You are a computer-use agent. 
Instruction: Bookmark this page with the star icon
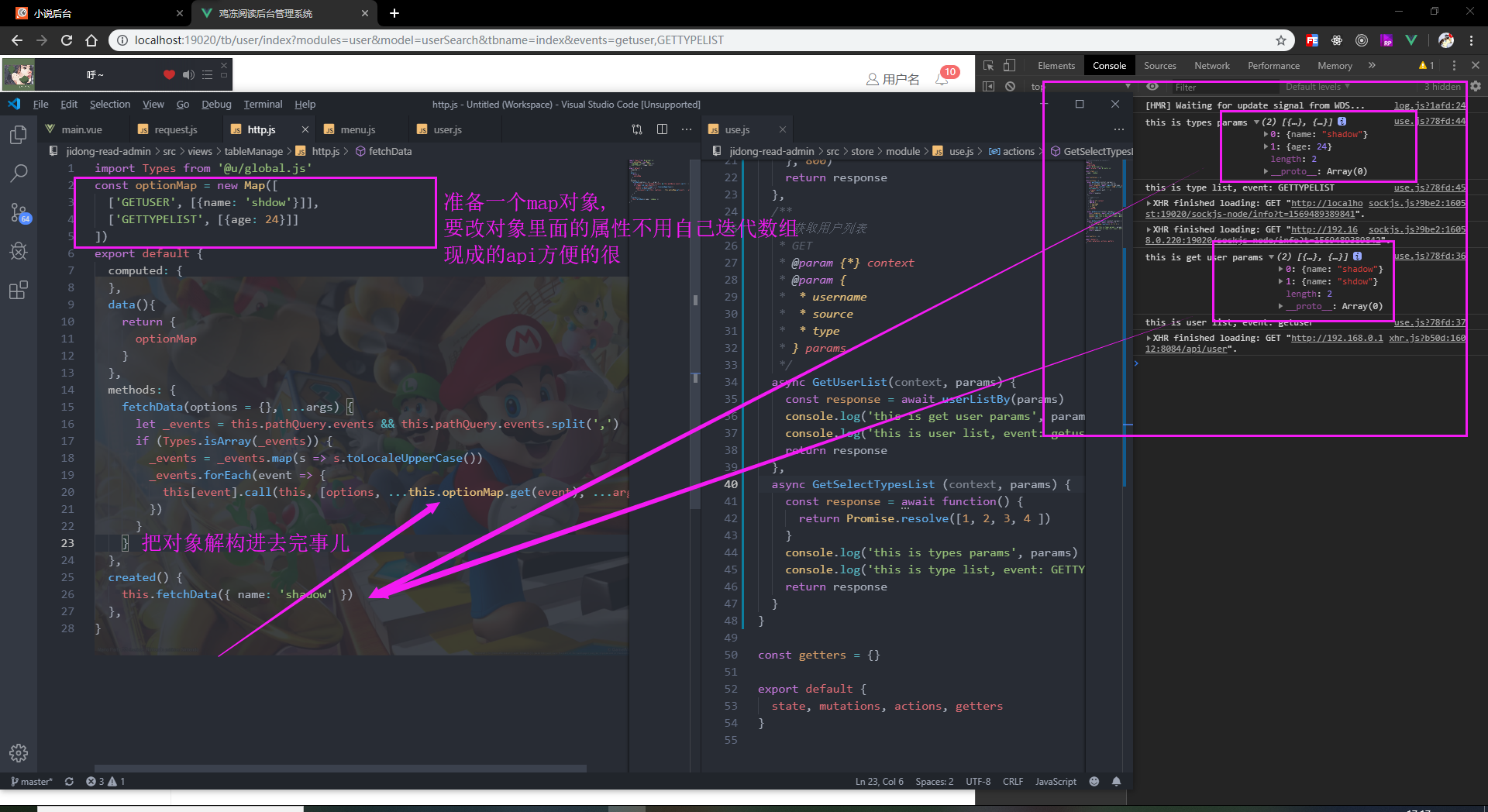click(1281, 40)
